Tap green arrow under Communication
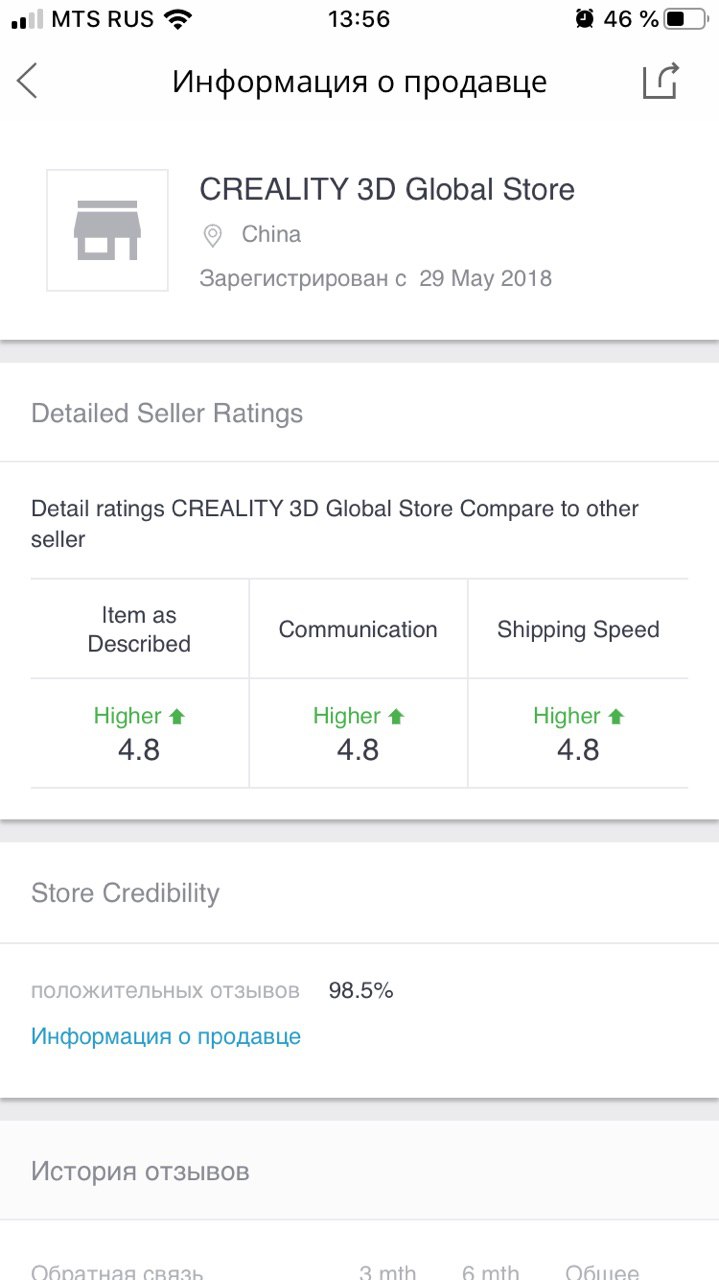This screenshot has width=719, height=1280. 396,716
